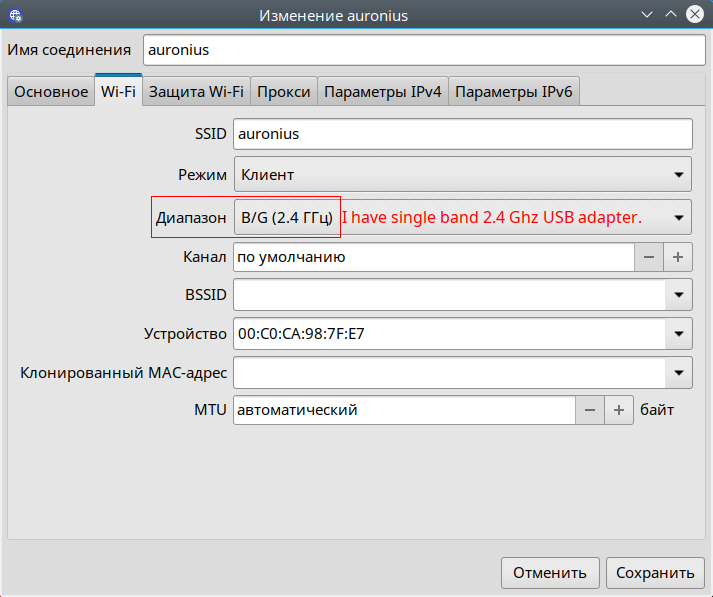The height and width of the screenshot is (597, 713).
Task: Increase channel with plus button
Action: point(678,257)
